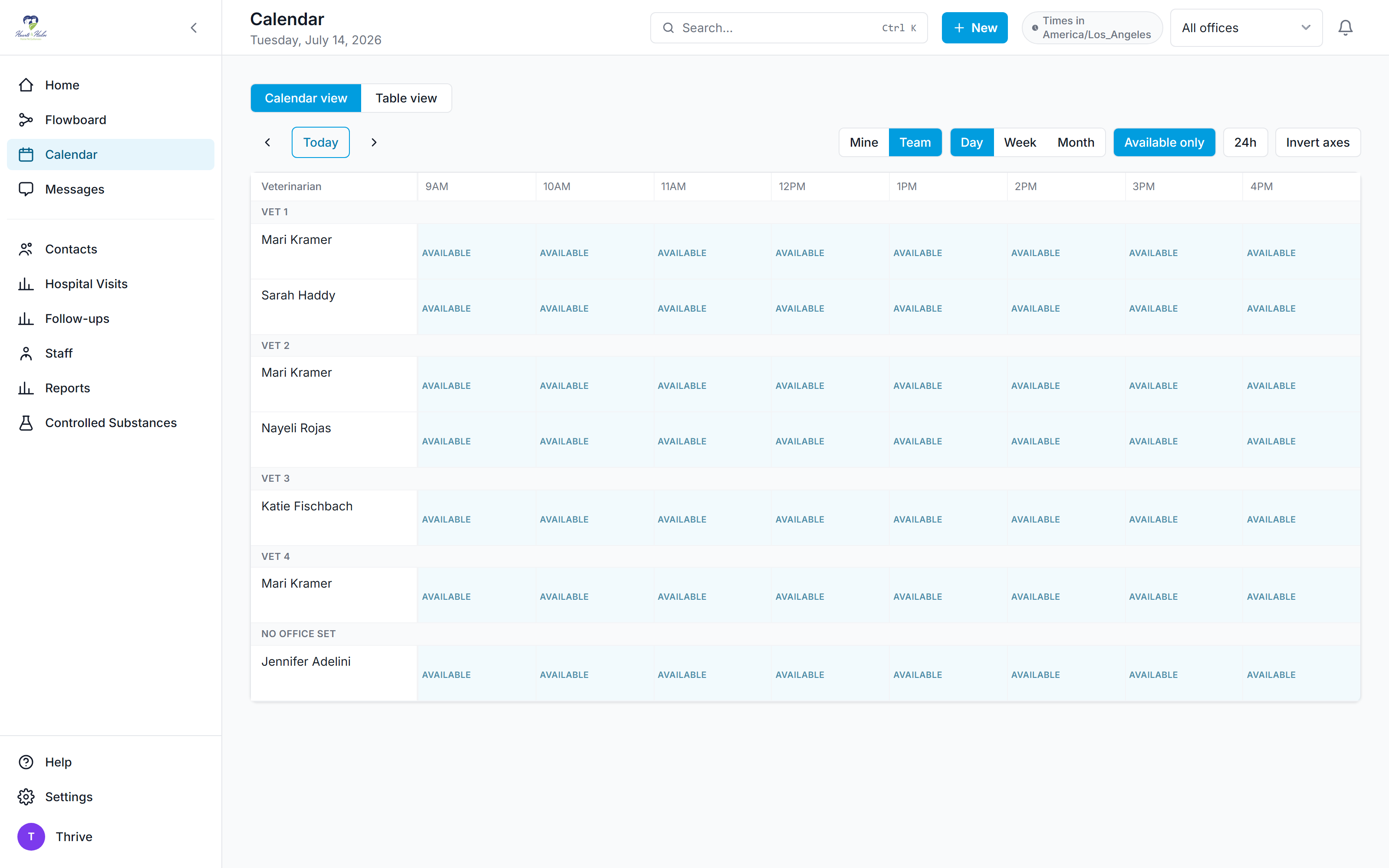Click the VET 1 group header
The width and height of the screenshot is (1389, 868).
[x=805, y=212]
